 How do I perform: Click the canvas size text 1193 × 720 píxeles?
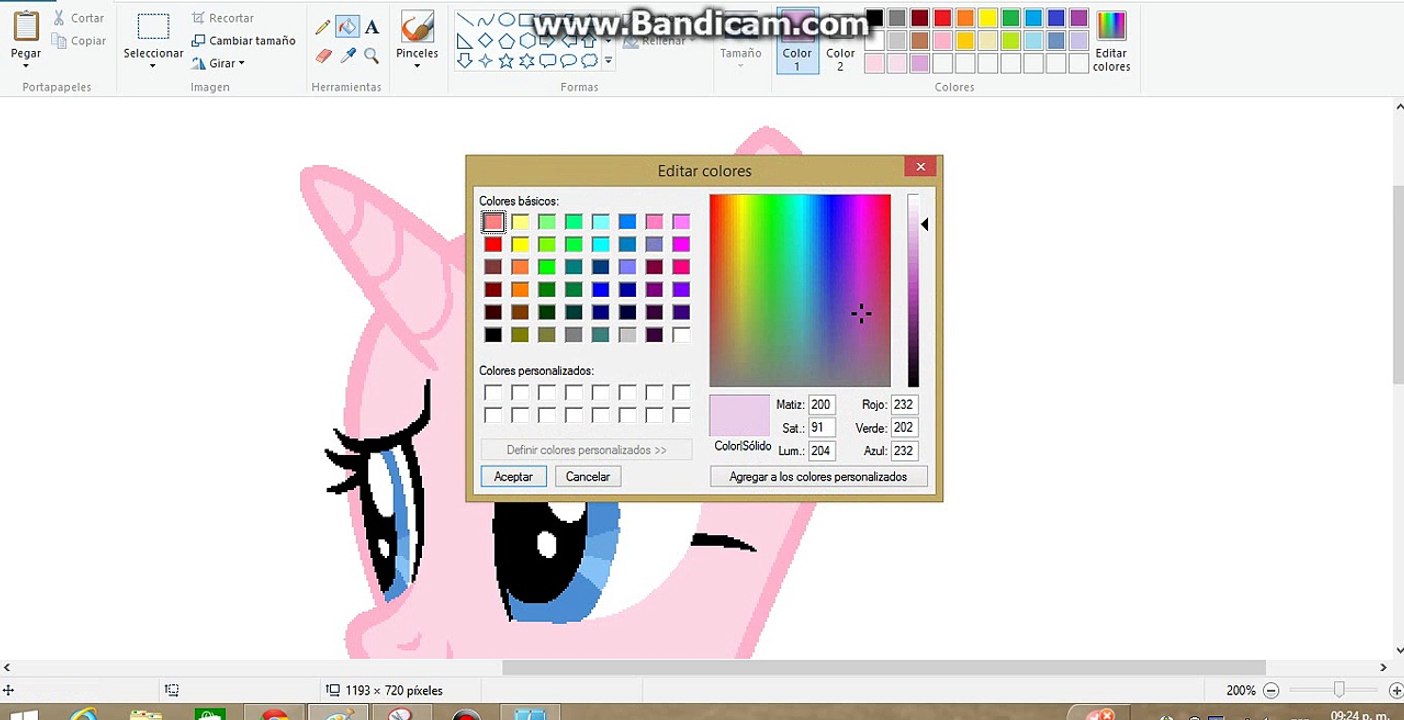[394, 690]
